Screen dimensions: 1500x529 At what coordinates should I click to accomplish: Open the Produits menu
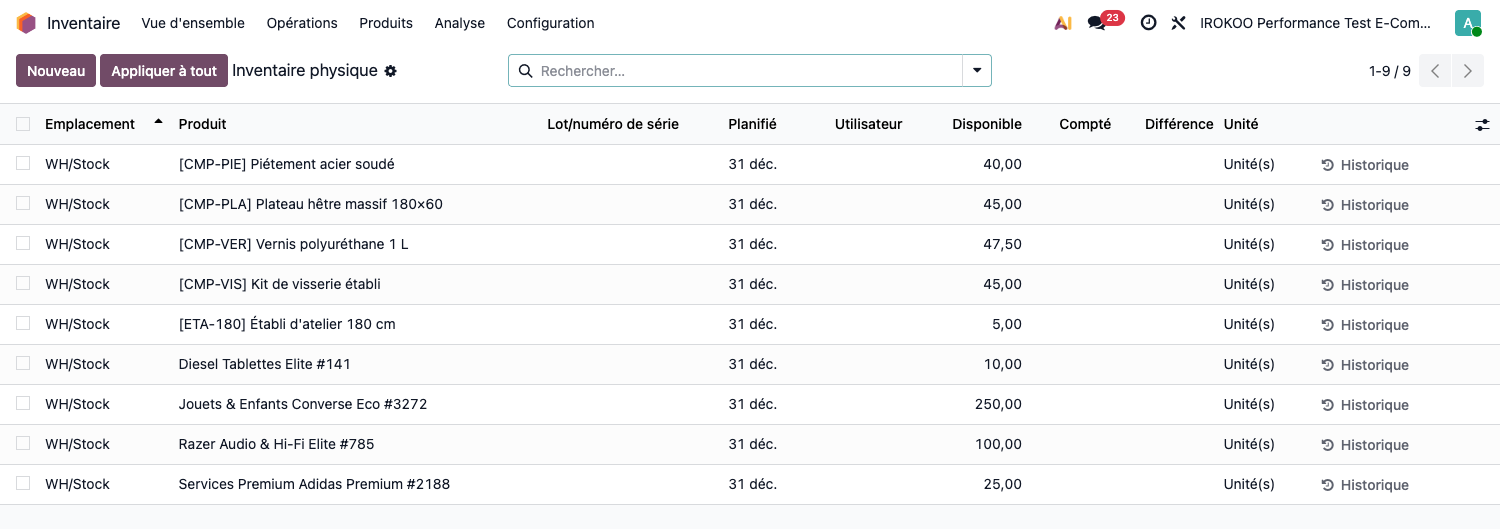coord(386,23)
